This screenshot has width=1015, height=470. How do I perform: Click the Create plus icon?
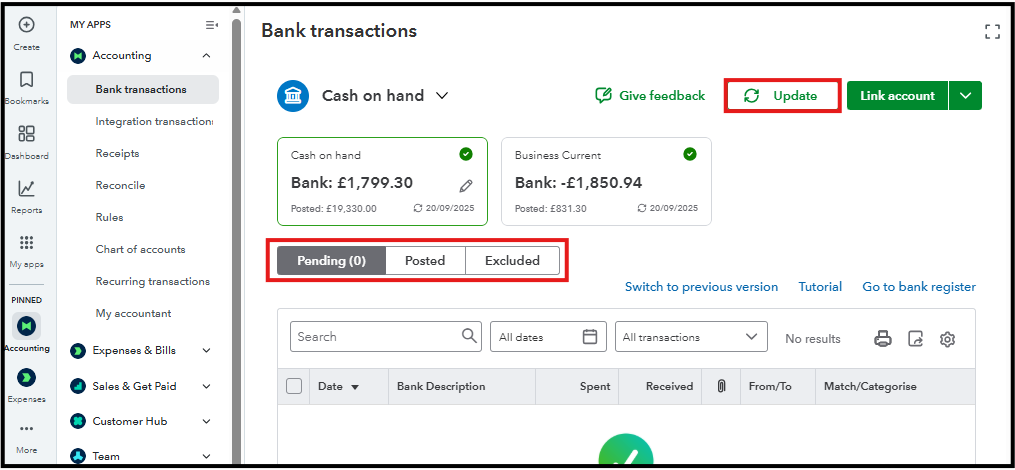pos(27,26)
